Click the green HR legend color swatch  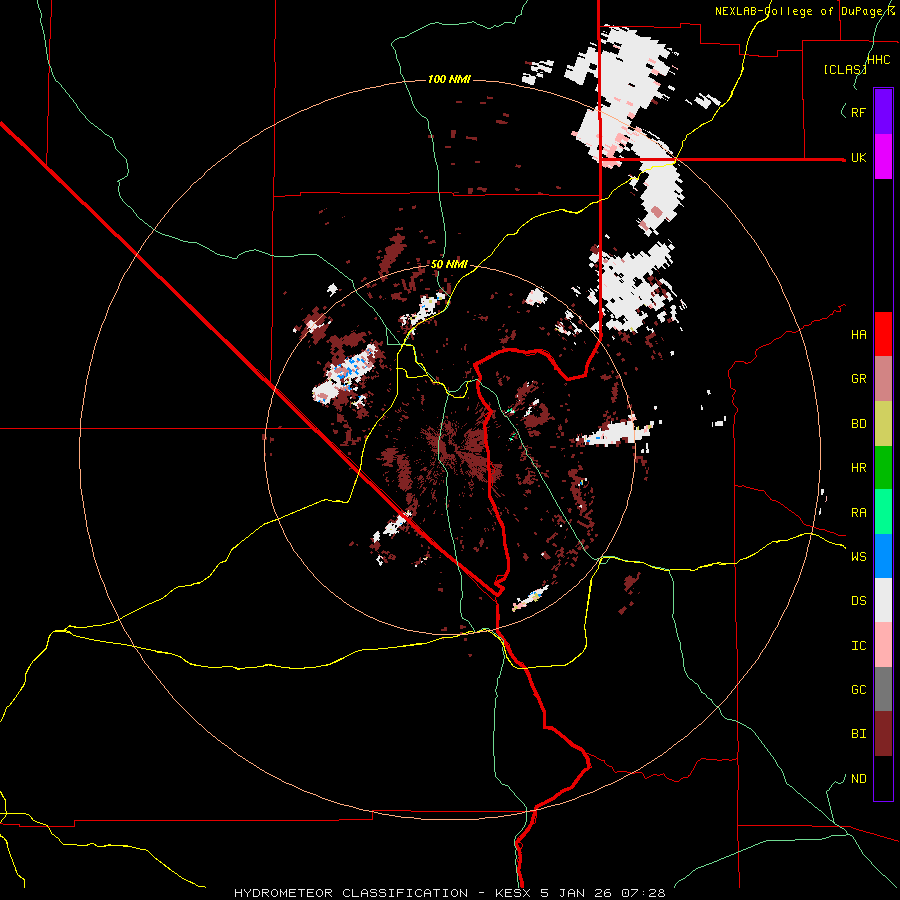(x=883, y=468)
